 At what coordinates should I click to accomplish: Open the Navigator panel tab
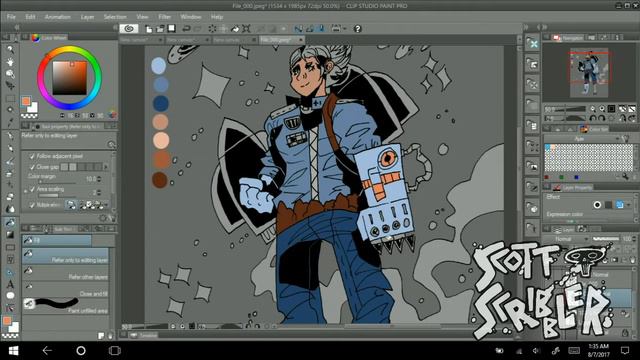[569, 38]
